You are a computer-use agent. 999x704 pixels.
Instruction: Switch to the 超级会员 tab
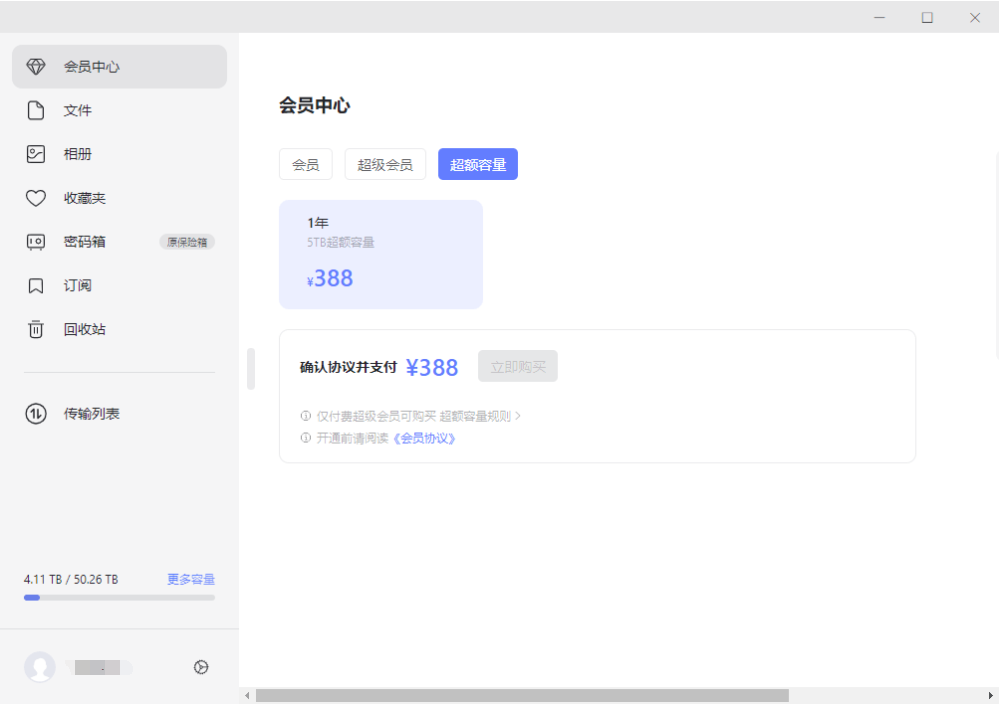pyautogui.click(x=385, y=164)
